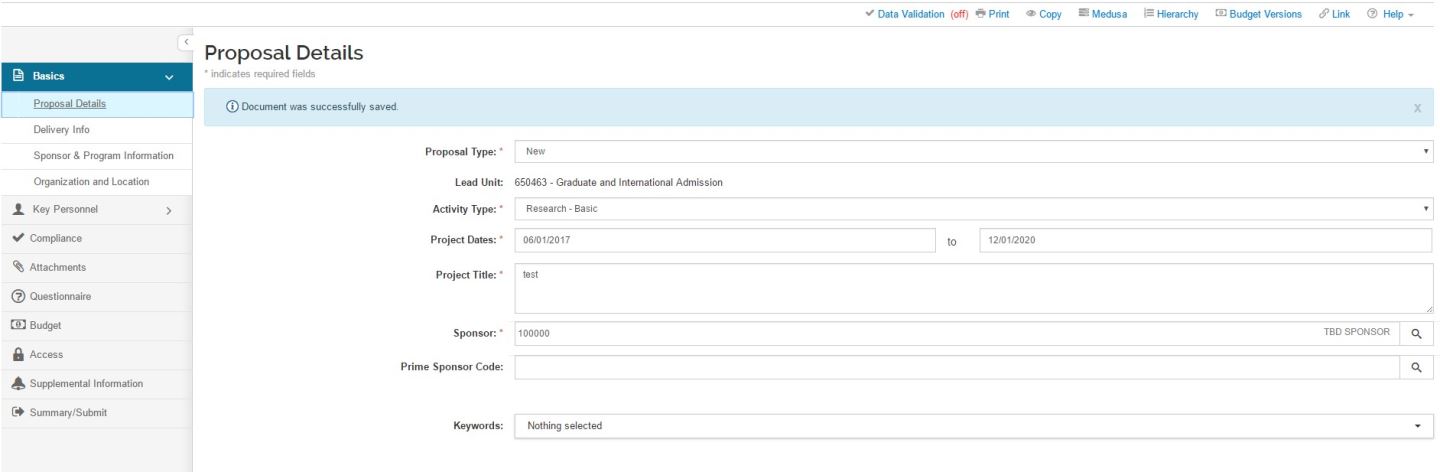Image resolution: width=1440 pixels, height=472 pixels.
Task: Open the Proposal Type dropdown
Action: point(973,150)
